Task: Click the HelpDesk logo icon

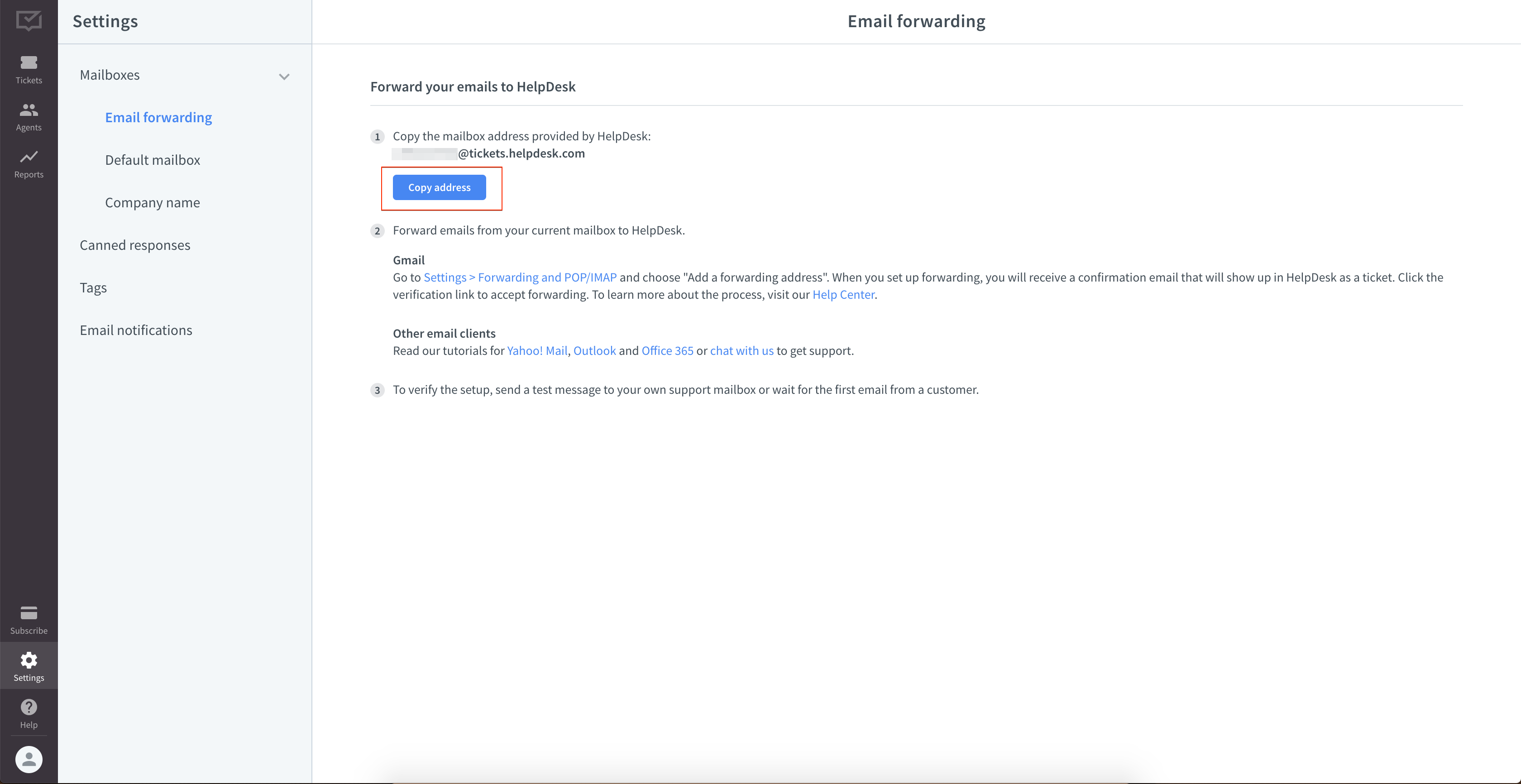Action: tap(29, 21)
